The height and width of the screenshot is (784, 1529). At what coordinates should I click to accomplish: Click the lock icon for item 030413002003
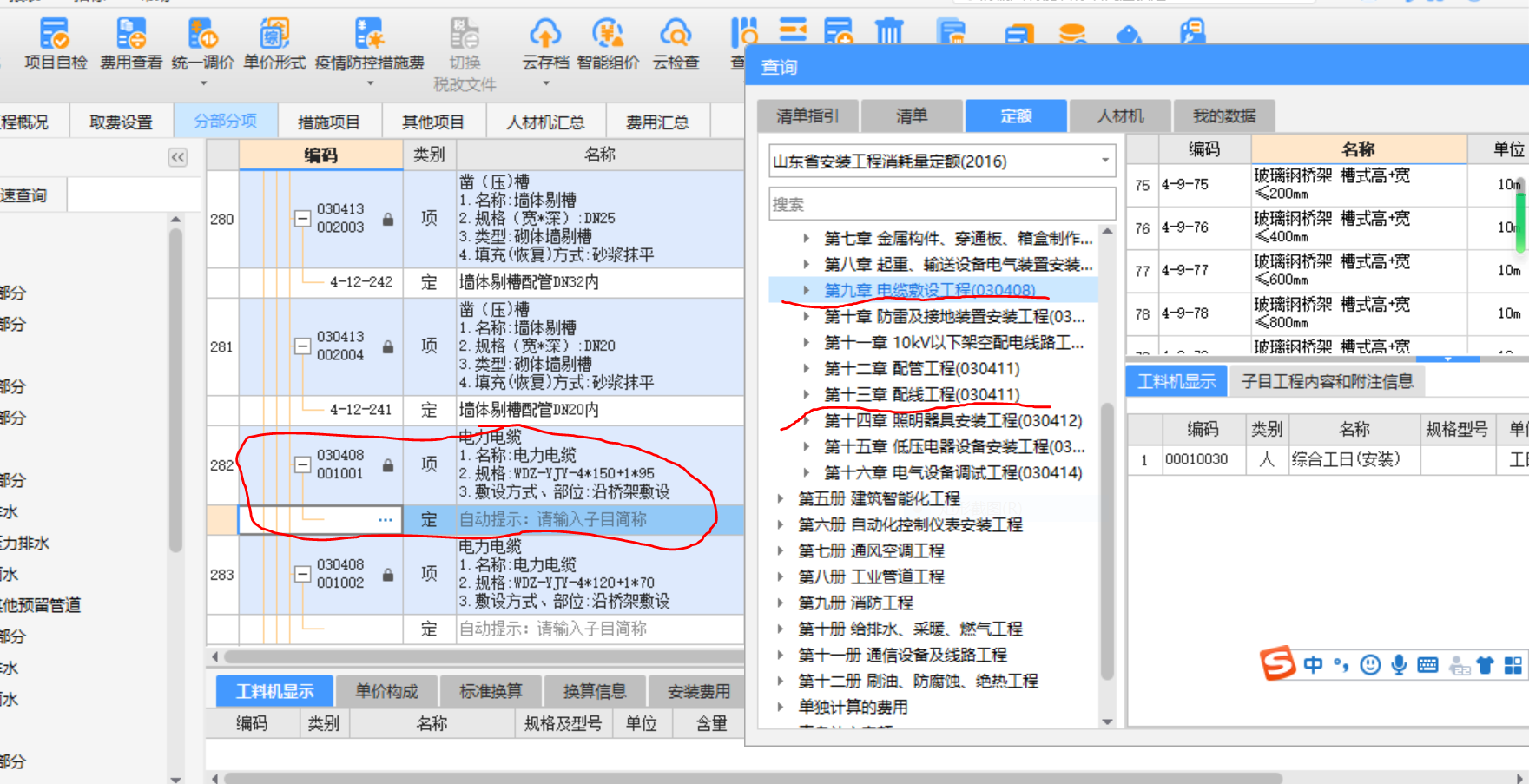[x=388, y=220]
